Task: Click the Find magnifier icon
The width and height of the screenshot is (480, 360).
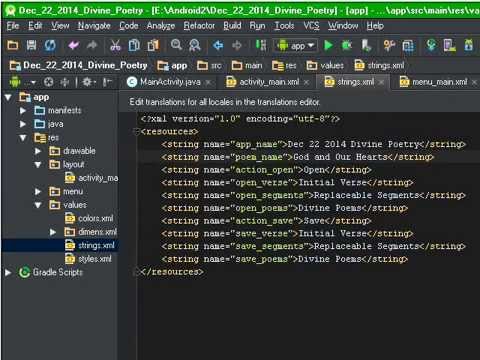Action: tap(176, 45)
